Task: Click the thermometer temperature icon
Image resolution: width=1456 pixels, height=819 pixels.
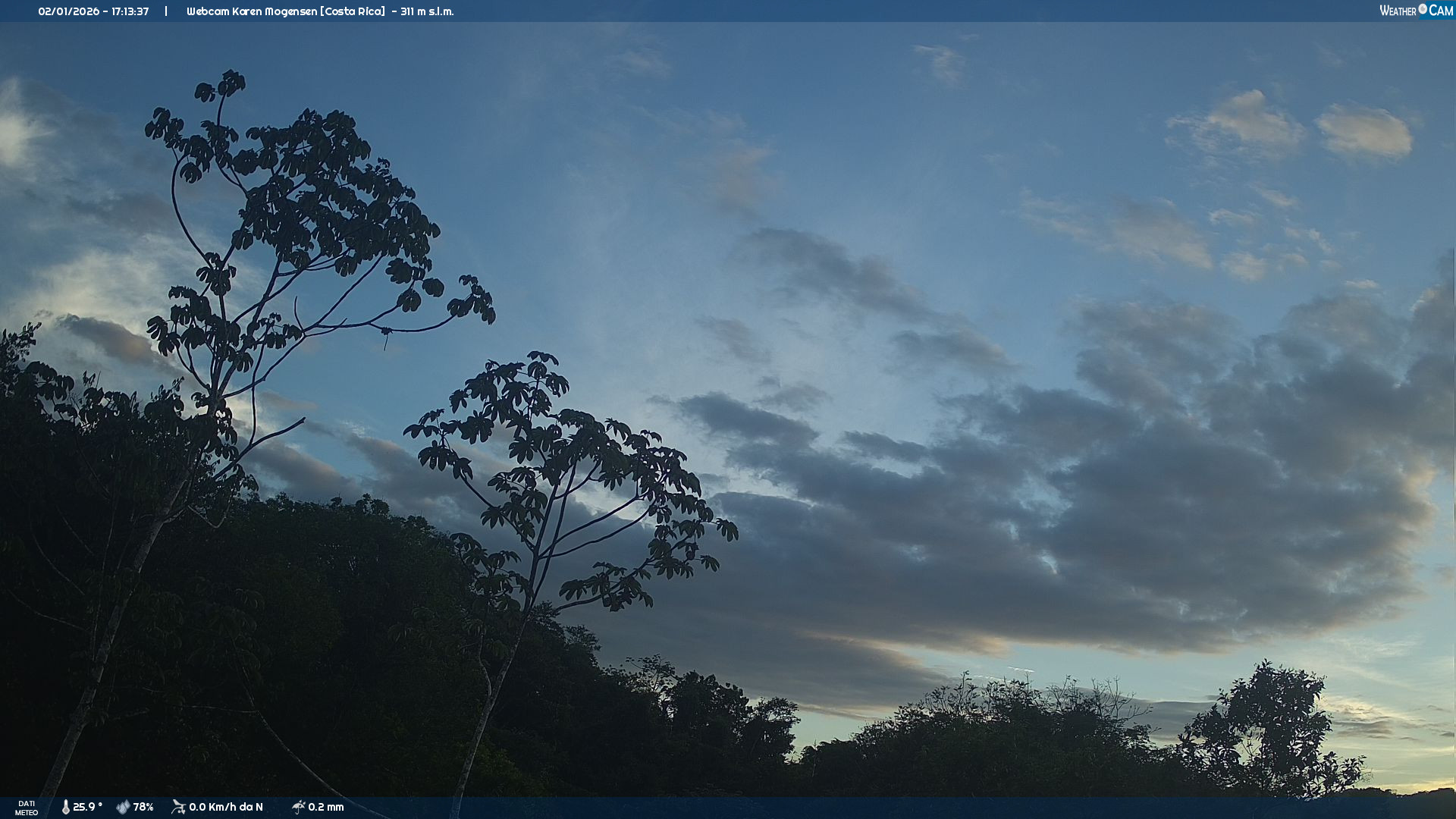Action: [x=66, y=807]
